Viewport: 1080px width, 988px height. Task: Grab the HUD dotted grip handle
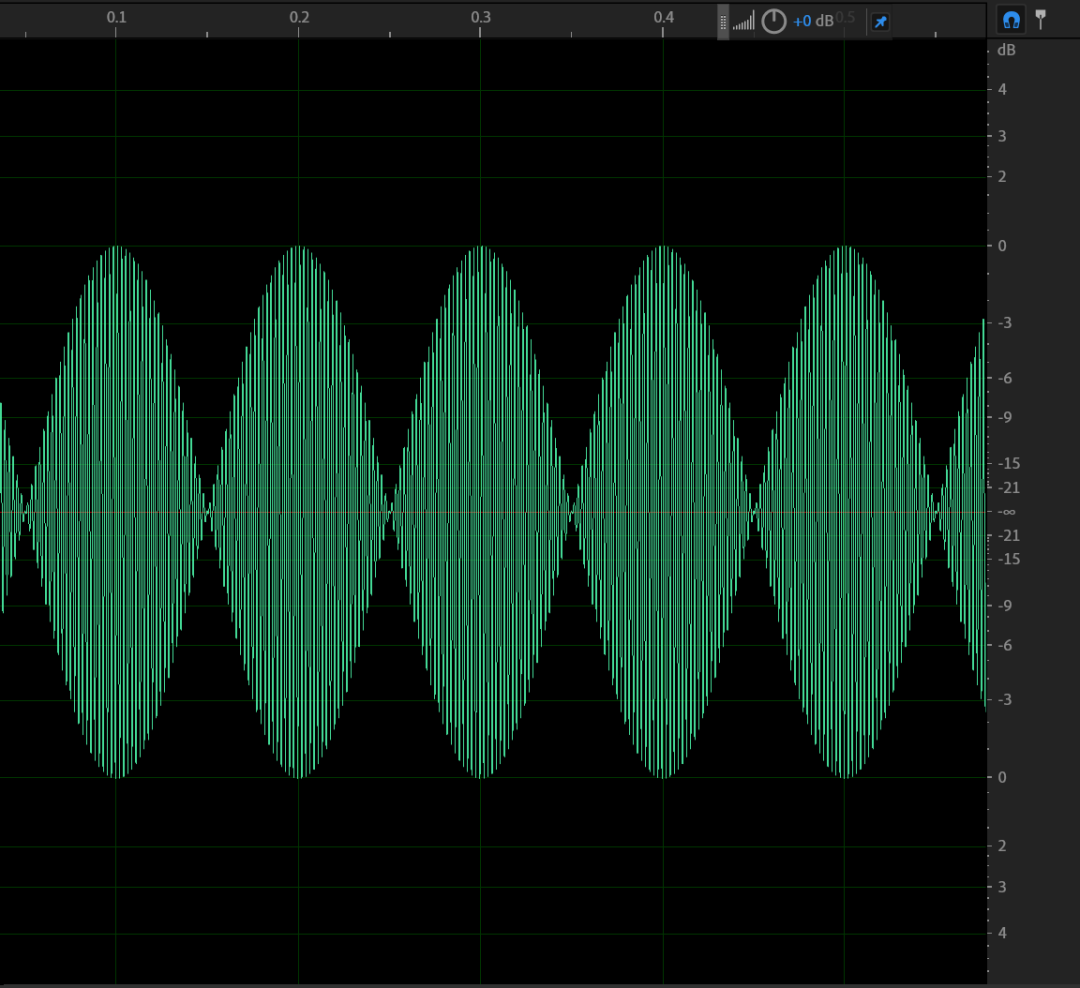click(x=723, y=22)
